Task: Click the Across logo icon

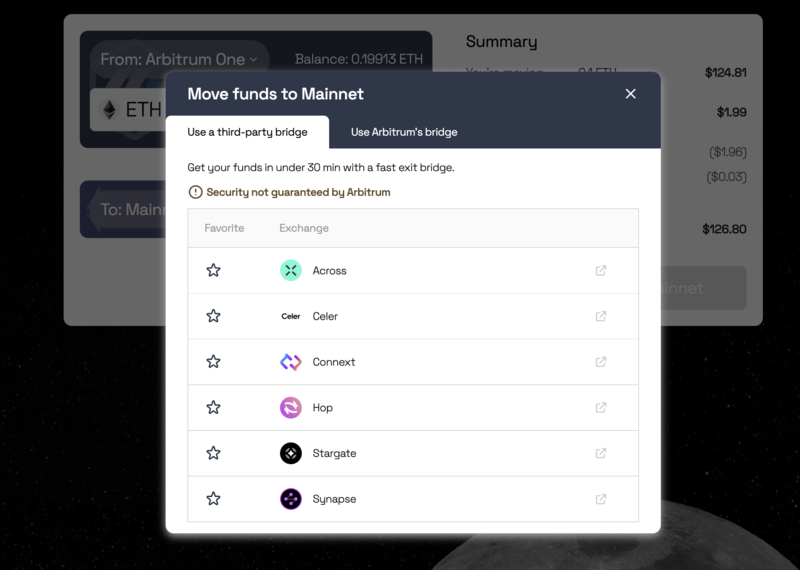Action: pos(291,270)
